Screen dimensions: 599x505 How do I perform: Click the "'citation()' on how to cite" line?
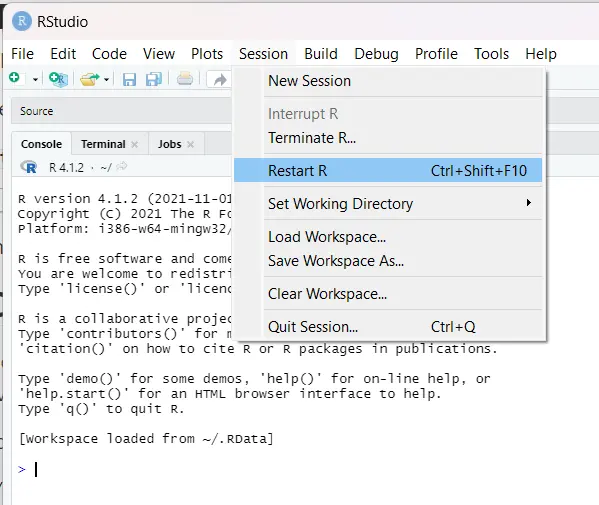tap(258, 348)
